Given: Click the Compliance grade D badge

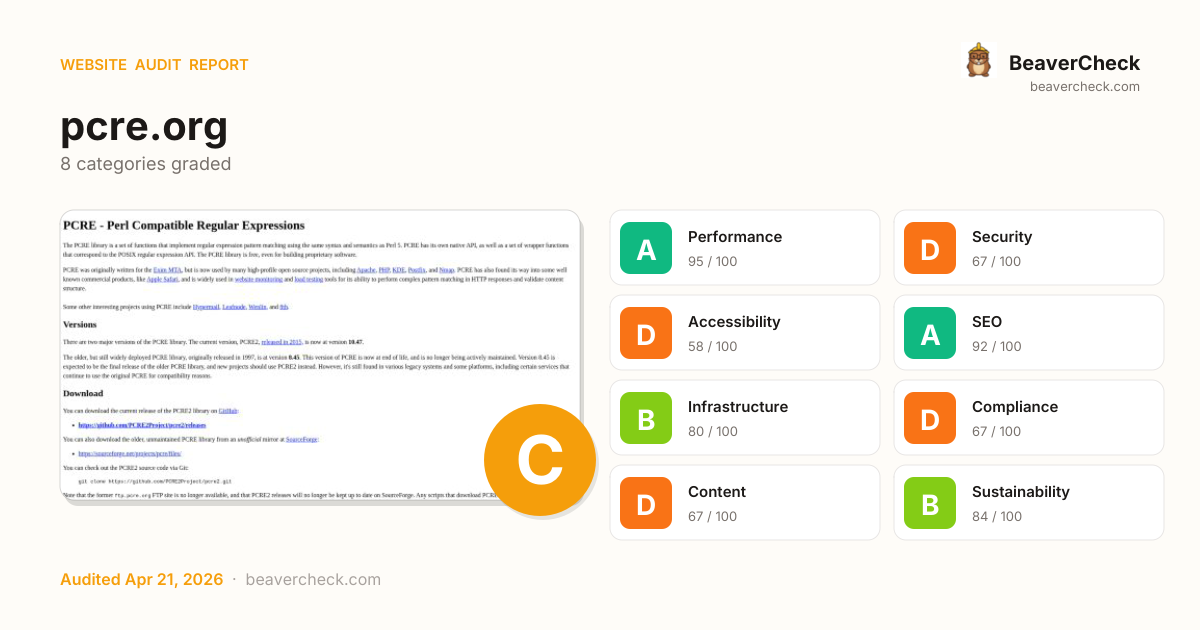Looking at the screenshot, I should 930,418.
